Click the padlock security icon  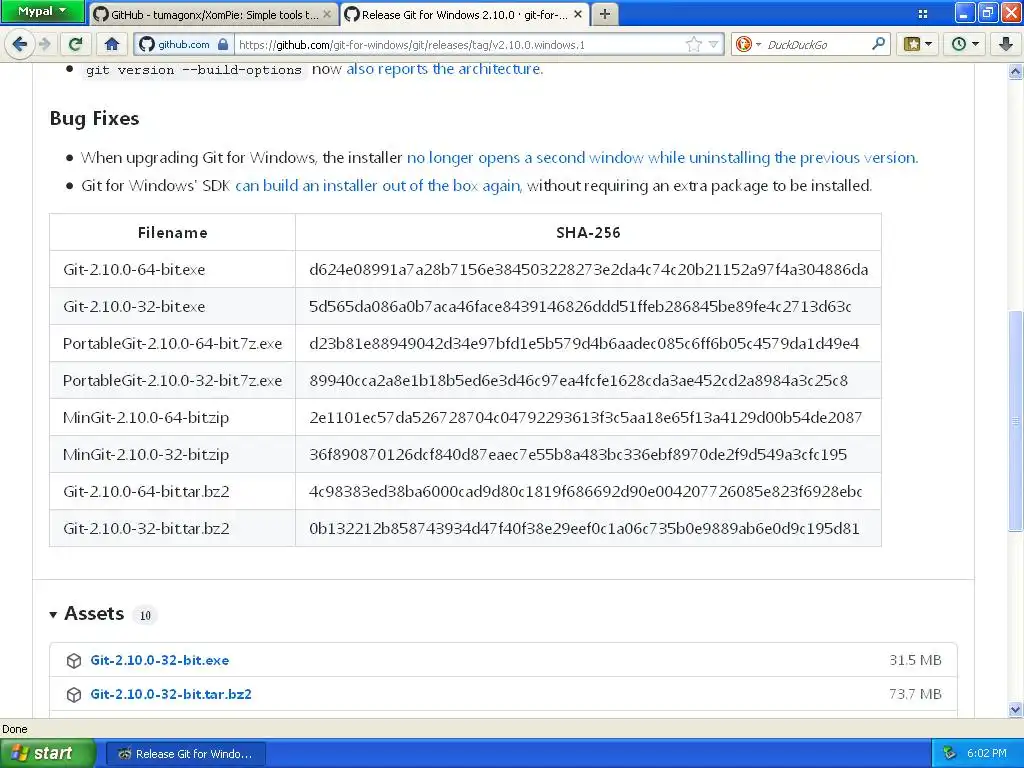click(x=223, y=44)
